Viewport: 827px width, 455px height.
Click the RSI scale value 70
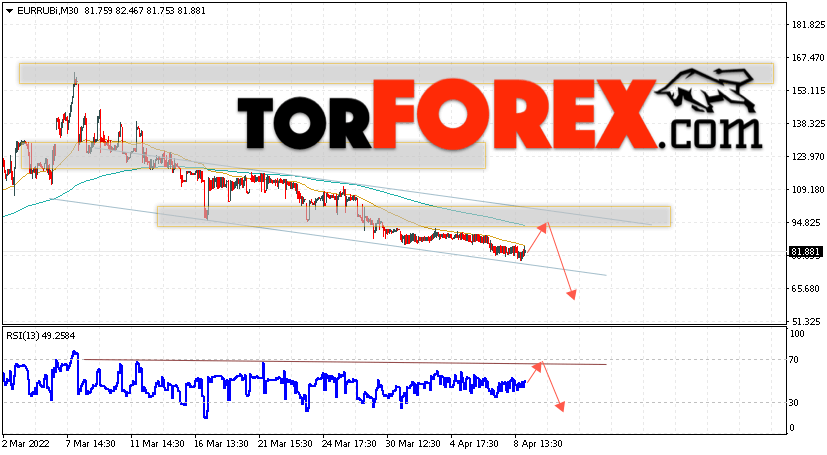(x=794, y=360)
